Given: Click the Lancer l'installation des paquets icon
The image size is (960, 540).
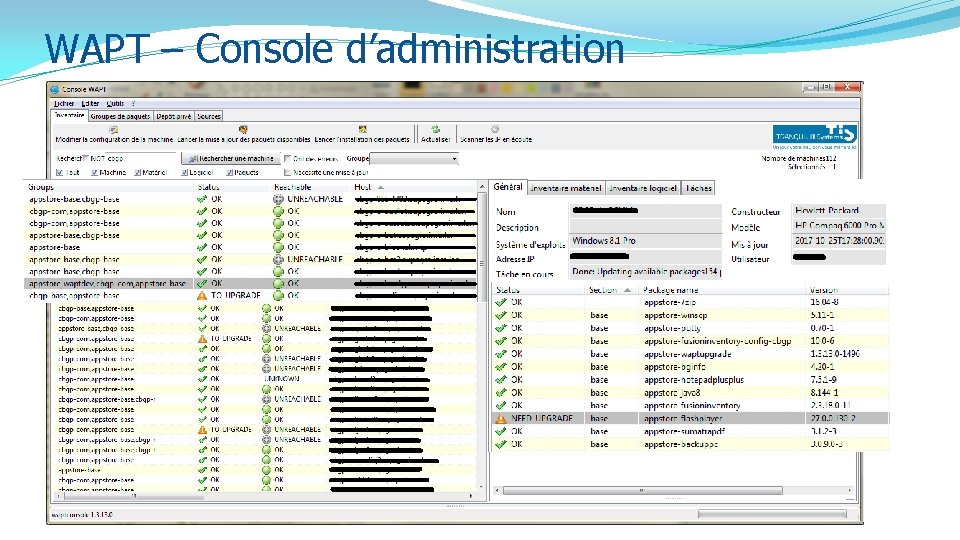Looking at the screenshot, I should (x=362, y=130).
